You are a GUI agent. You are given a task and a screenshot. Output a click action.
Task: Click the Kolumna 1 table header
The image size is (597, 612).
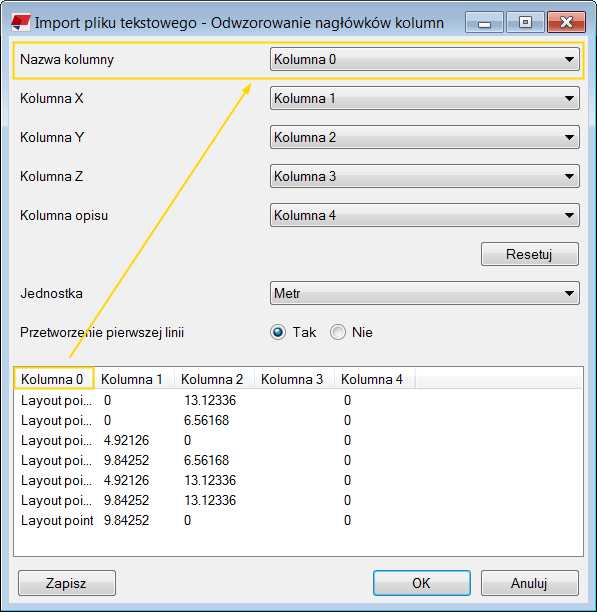pos(134,379)
